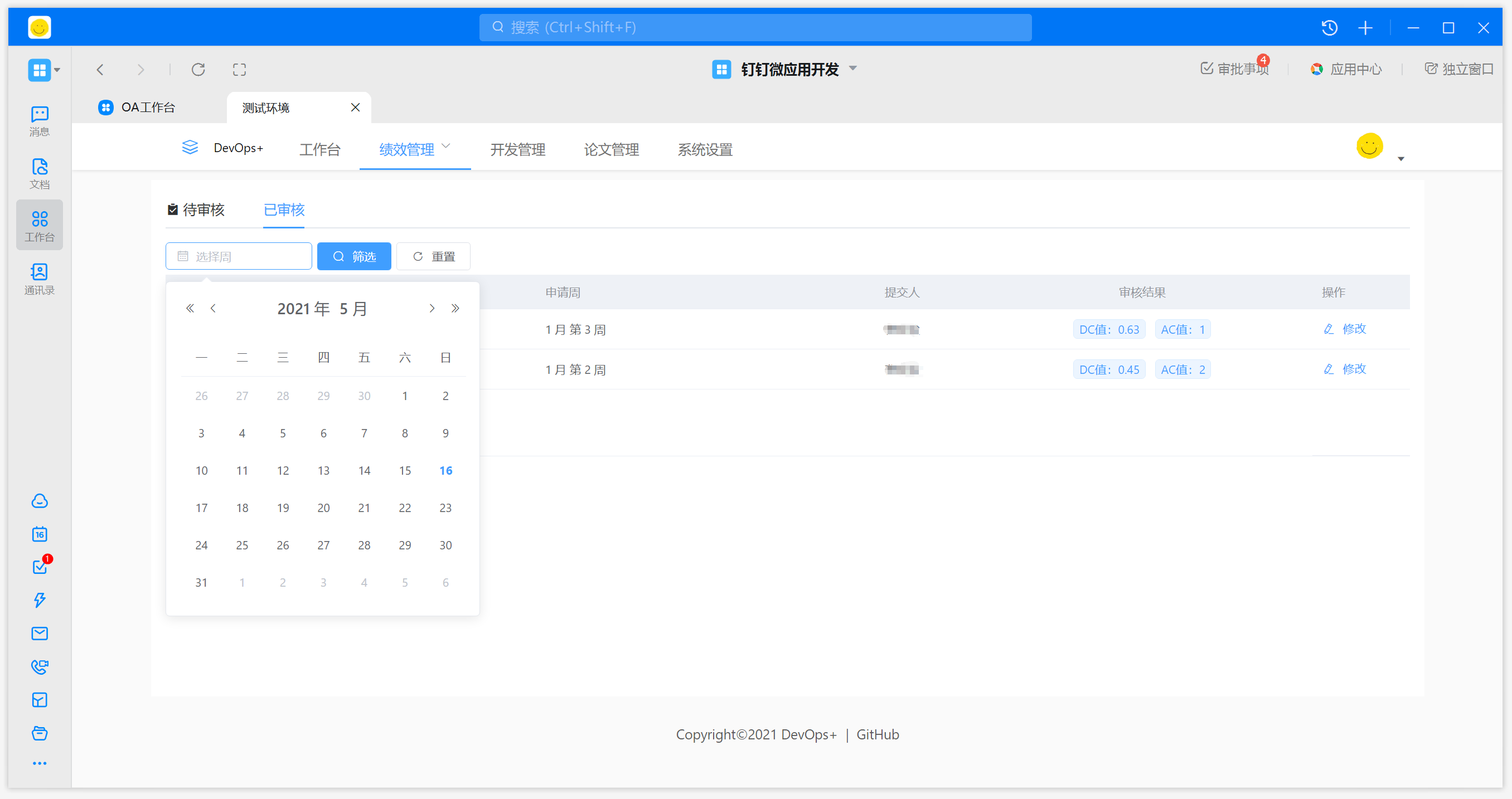Switch to the 待审核 tab
Image resolution: width=1512 pixels, height=799 pixels.
(x=196, y=210)
